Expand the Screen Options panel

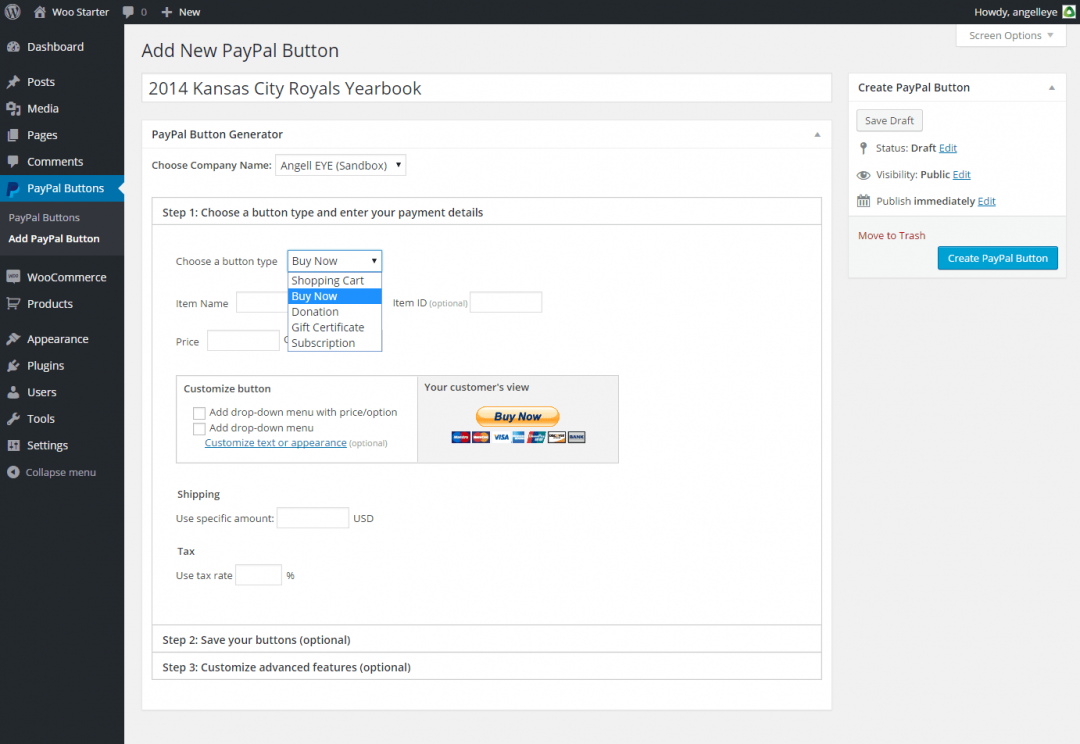point(1010,35)
